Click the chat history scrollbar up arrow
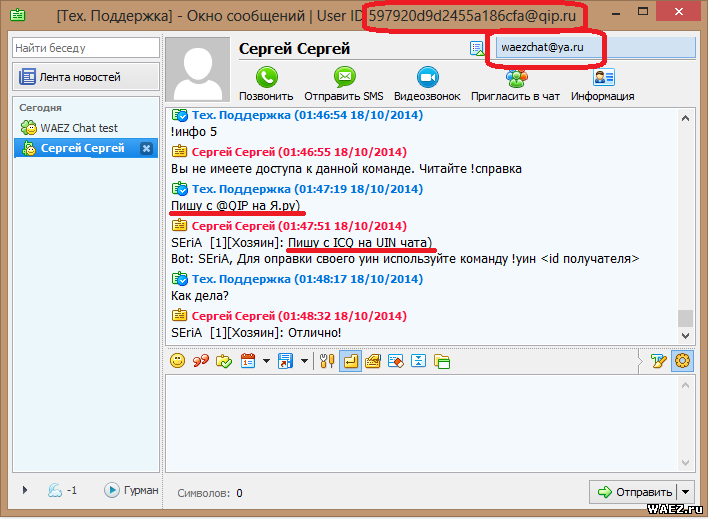The width and height of the screenshot is (708, 519). click(685, 118)
